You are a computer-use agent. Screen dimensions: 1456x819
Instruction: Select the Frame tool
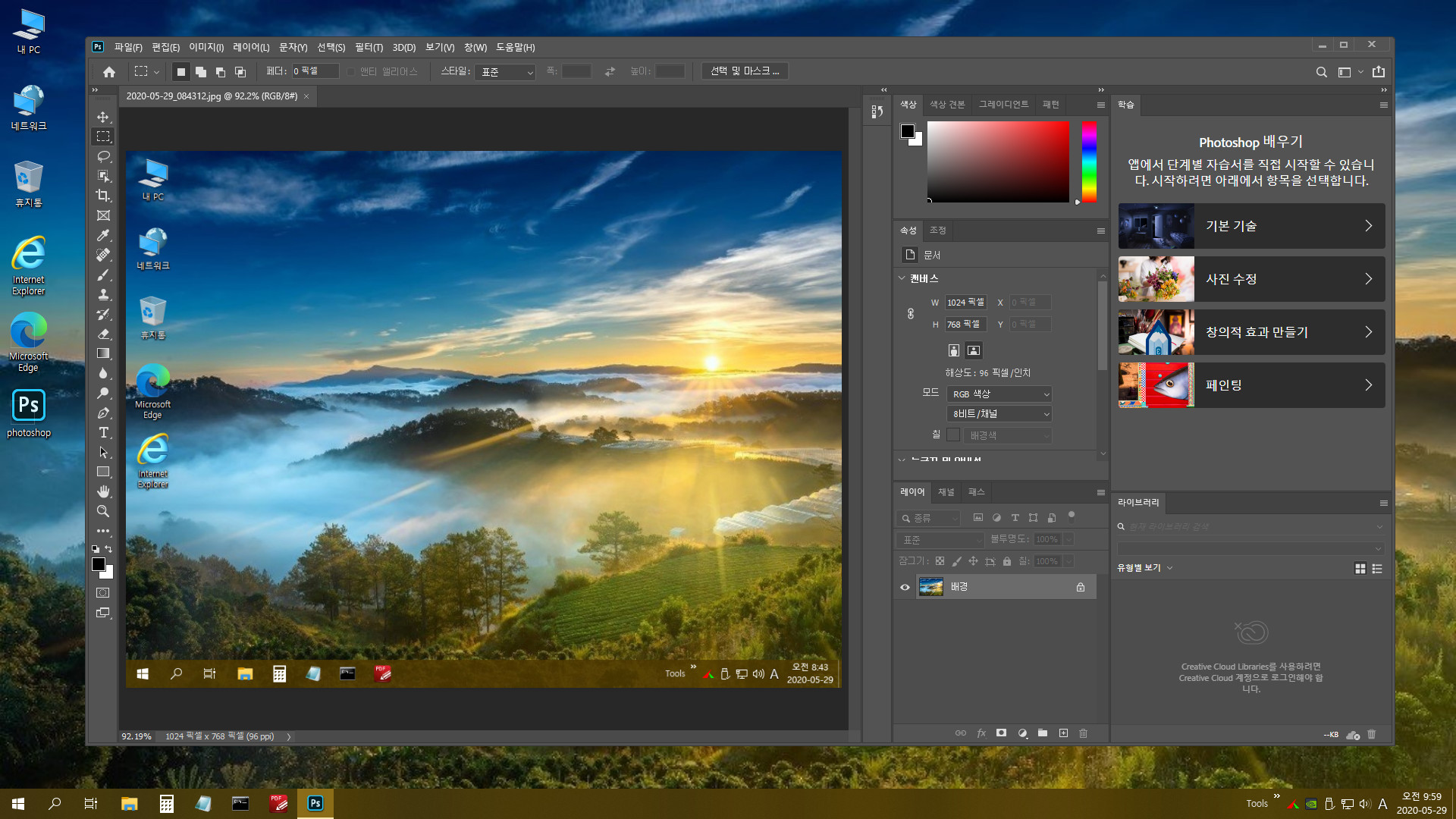(103, 215)
